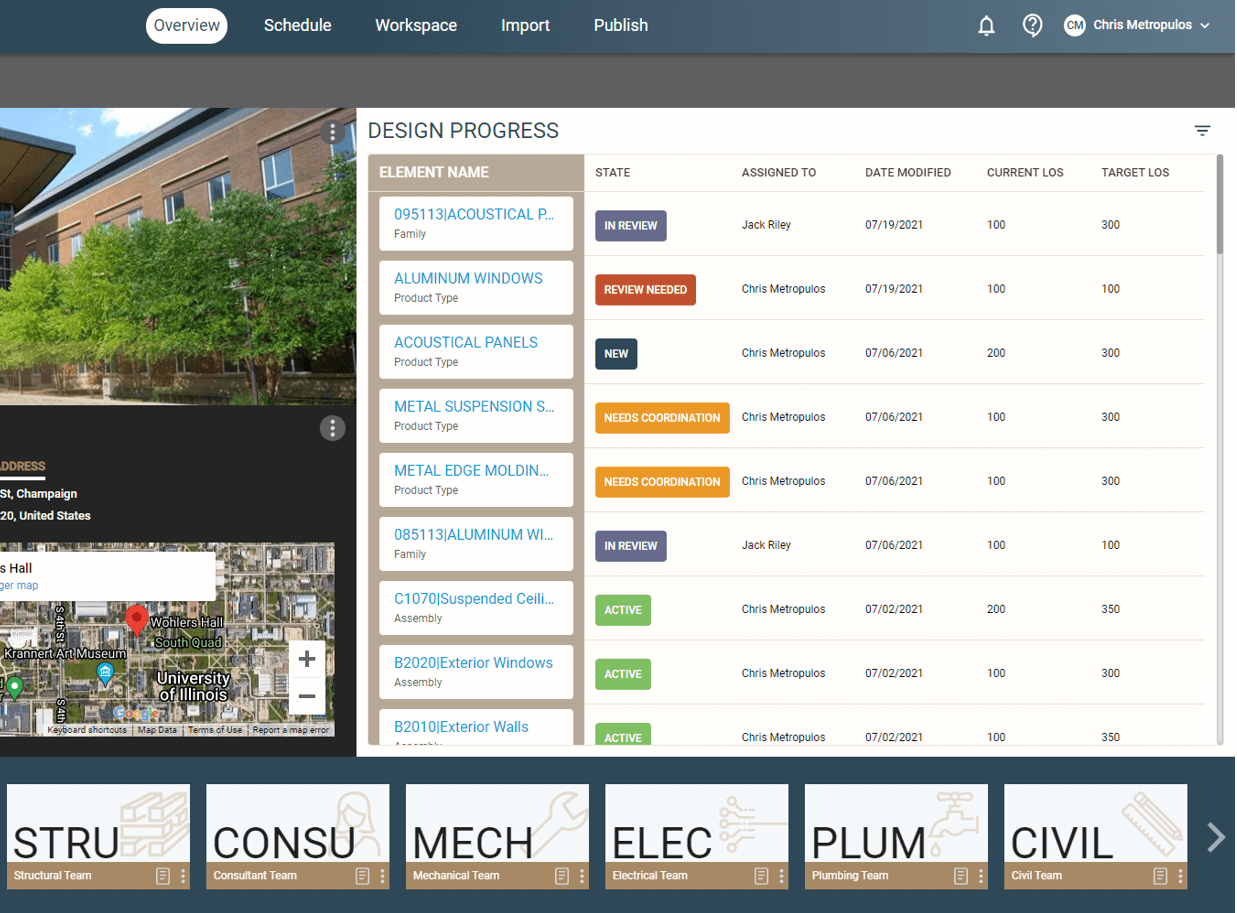Open Plumbing Team three-dot menu

click(x=981, y=876)
